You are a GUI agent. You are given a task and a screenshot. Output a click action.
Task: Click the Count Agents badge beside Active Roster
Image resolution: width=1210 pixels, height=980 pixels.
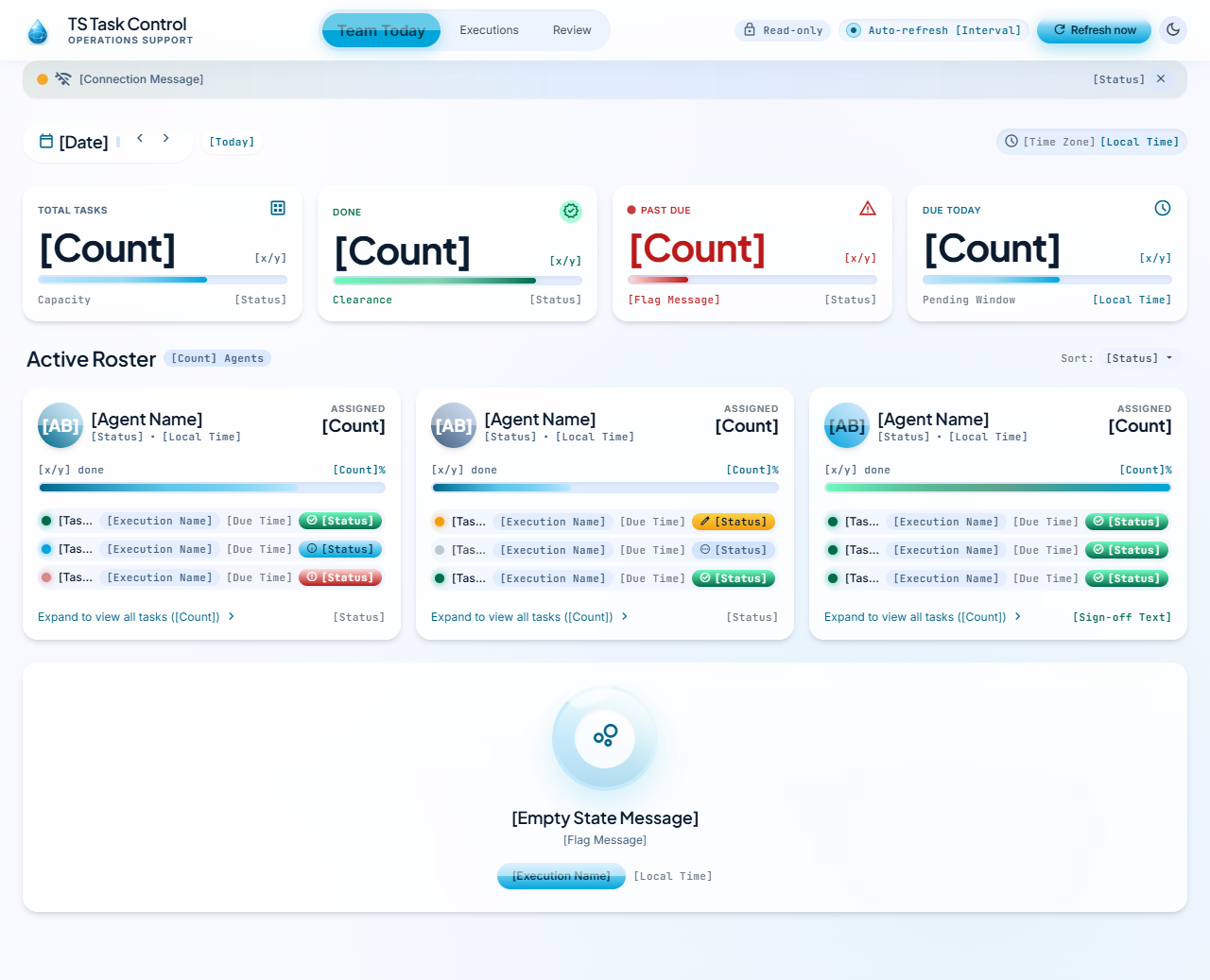[x=217, y=358]
